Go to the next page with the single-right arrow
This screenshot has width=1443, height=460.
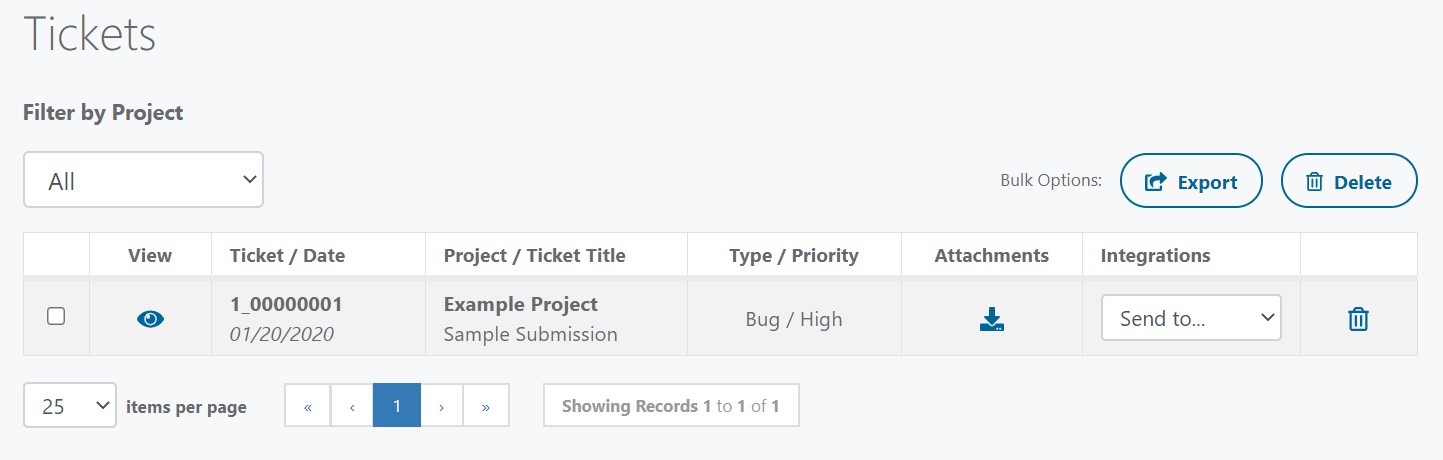click(442, 406)
